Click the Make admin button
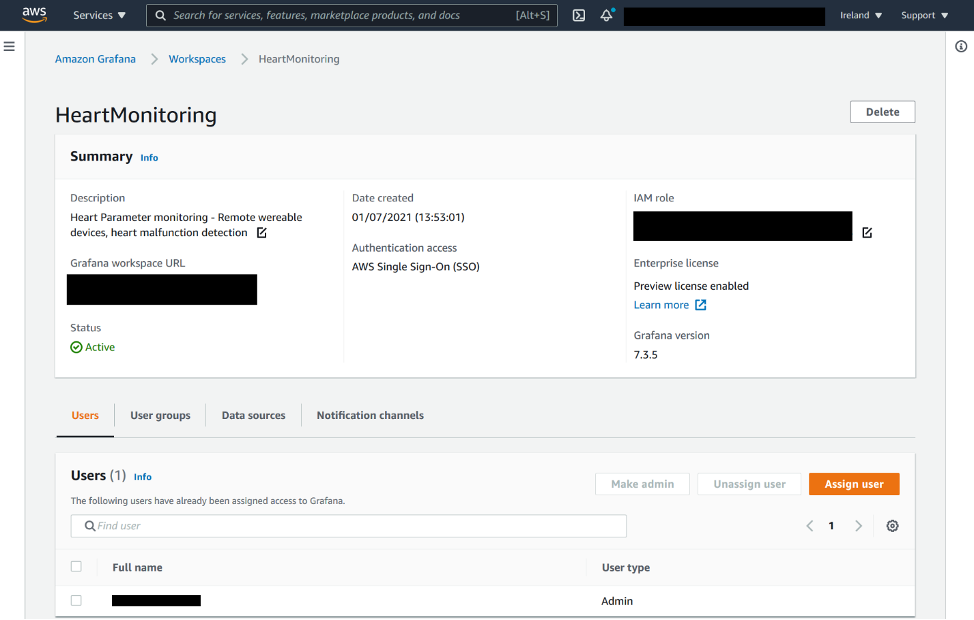The image size is (974, 620). [642, 485]
